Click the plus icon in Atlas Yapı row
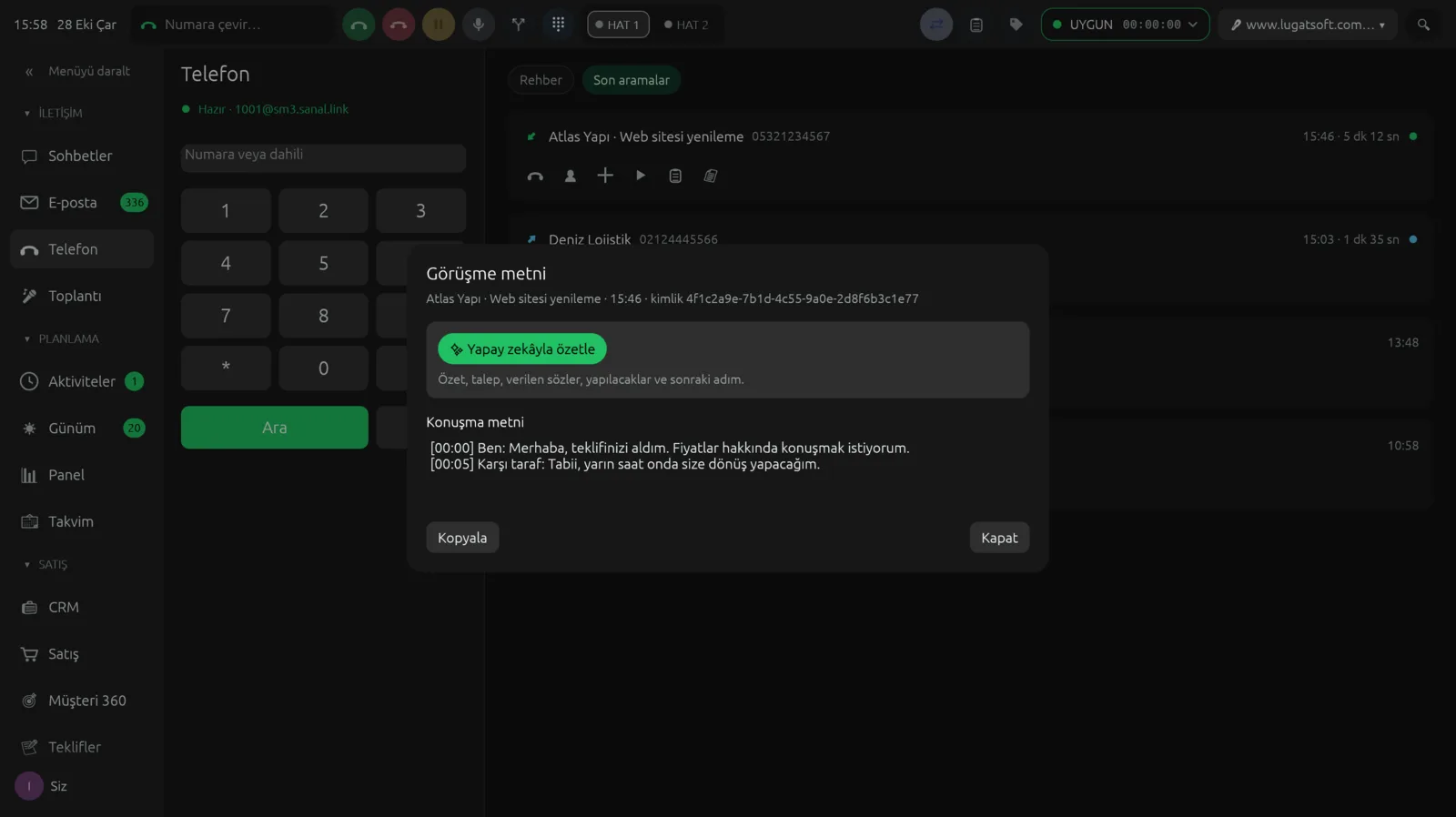The width and height of the screenshot is (1456, 817). click(605, 176)
